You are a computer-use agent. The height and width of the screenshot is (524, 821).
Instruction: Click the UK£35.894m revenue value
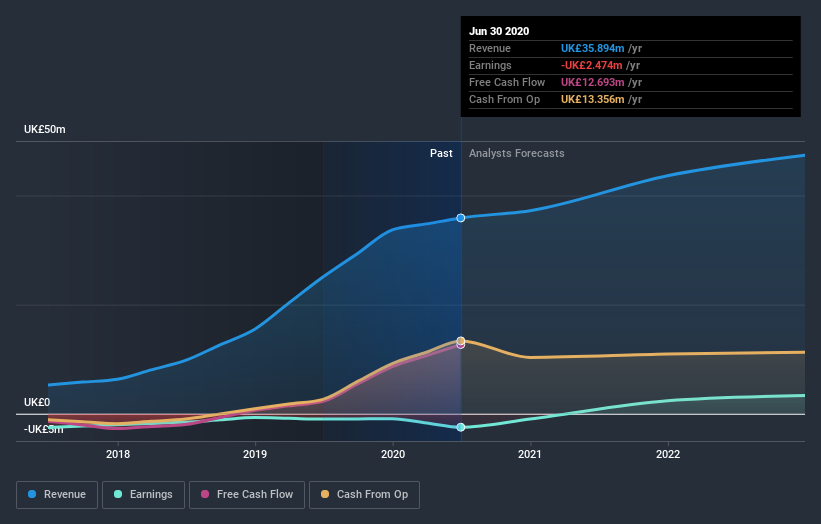(x=593, y=48)
